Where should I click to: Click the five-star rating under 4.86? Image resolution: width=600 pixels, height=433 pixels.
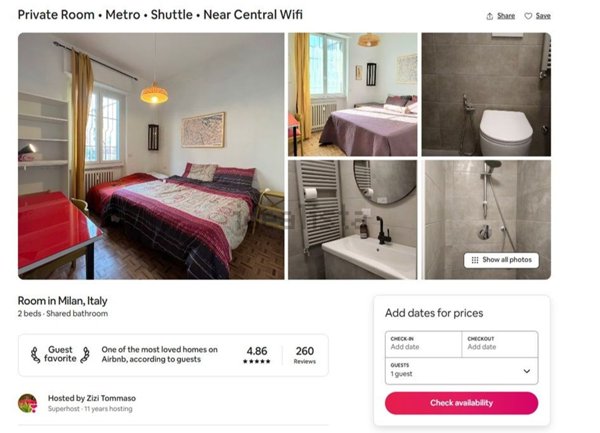pyautogui.click(x=256, y=361)
